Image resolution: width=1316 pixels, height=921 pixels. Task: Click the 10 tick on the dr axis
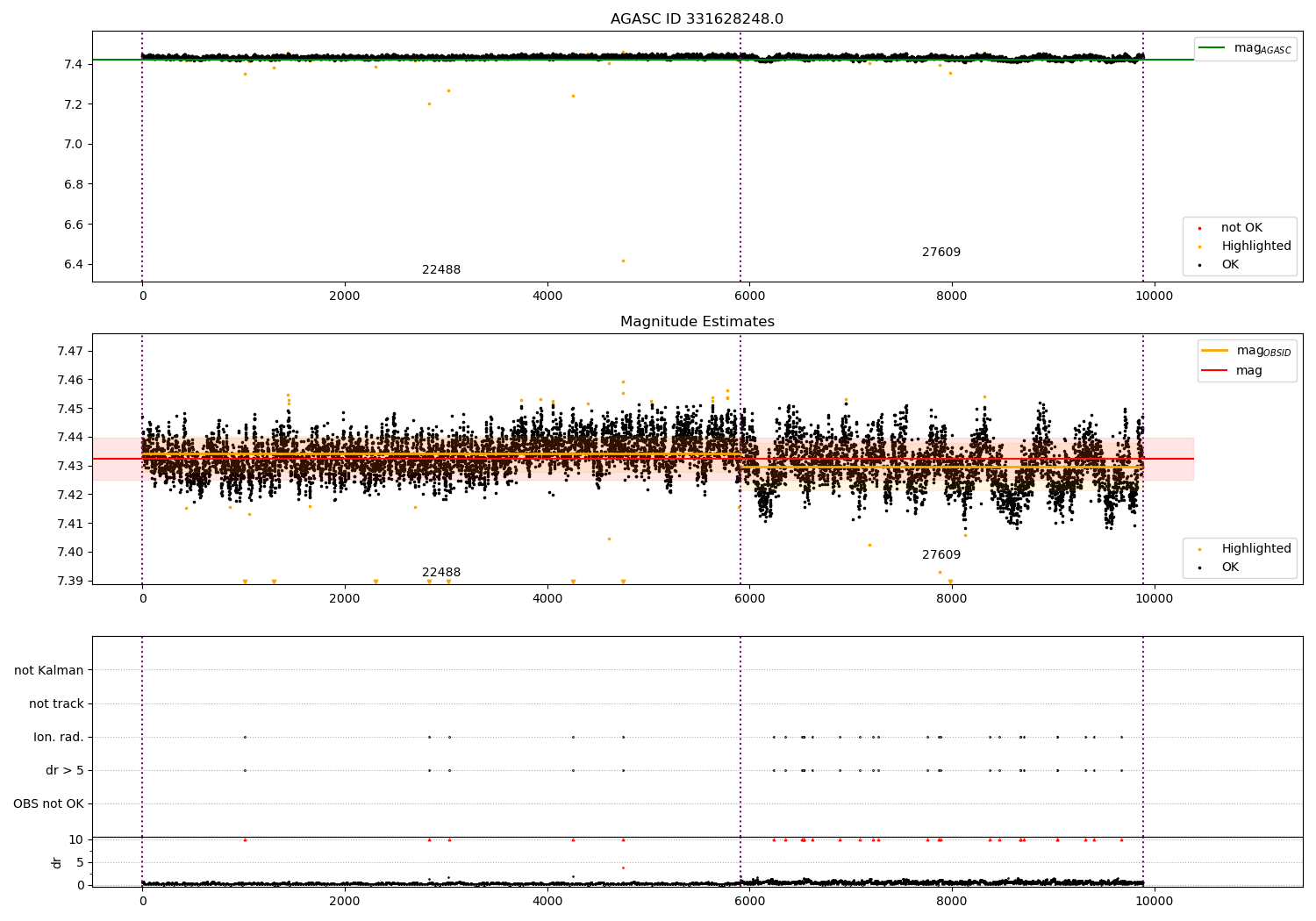pyautogui.click(x=76, y=840)
